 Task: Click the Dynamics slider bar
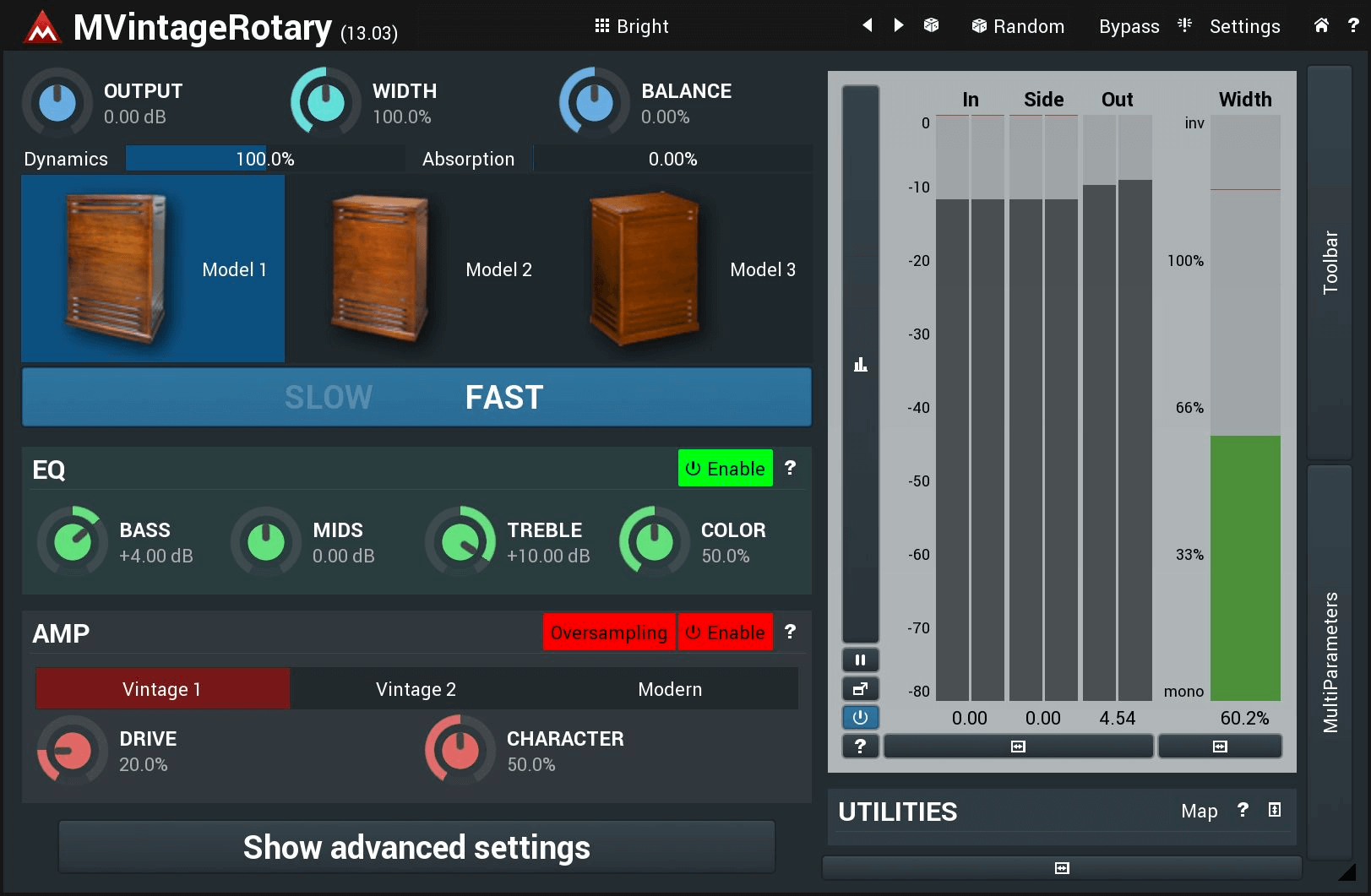(x=264, y=159)
